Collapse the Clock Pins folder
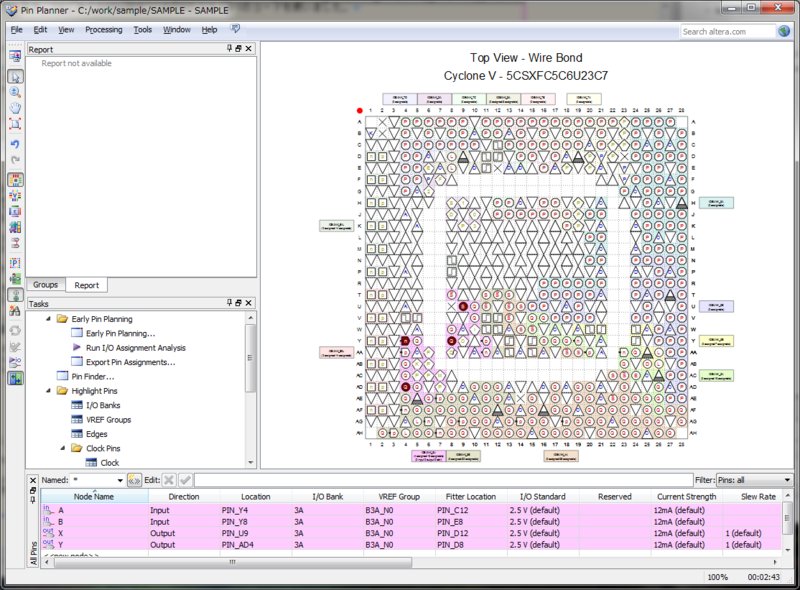Viewport: 800px width, 590px height. pyautogui.click(x=63, y=448)
